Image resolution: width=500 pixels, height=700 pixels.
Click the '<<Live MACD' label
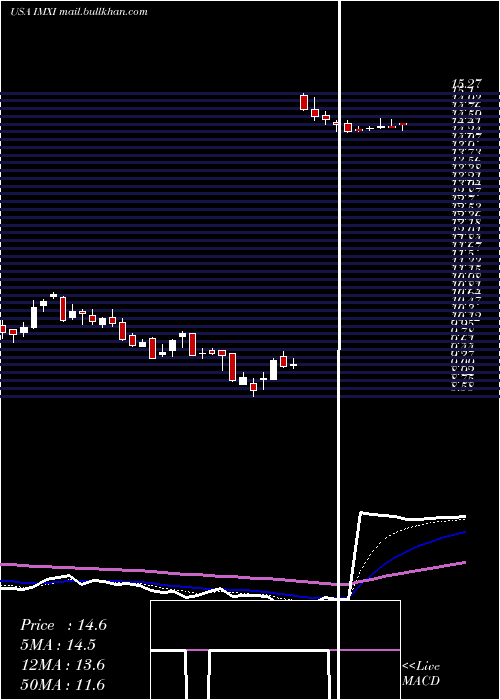pyautogui.click(x=421, y=674)
